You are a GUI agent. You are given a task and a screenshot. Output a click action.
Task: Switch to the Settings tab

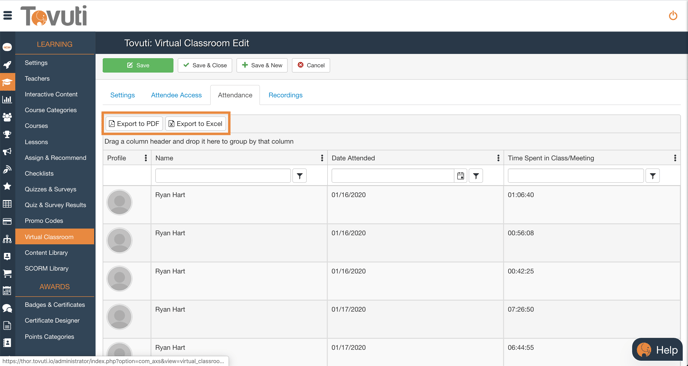point(122,95)
